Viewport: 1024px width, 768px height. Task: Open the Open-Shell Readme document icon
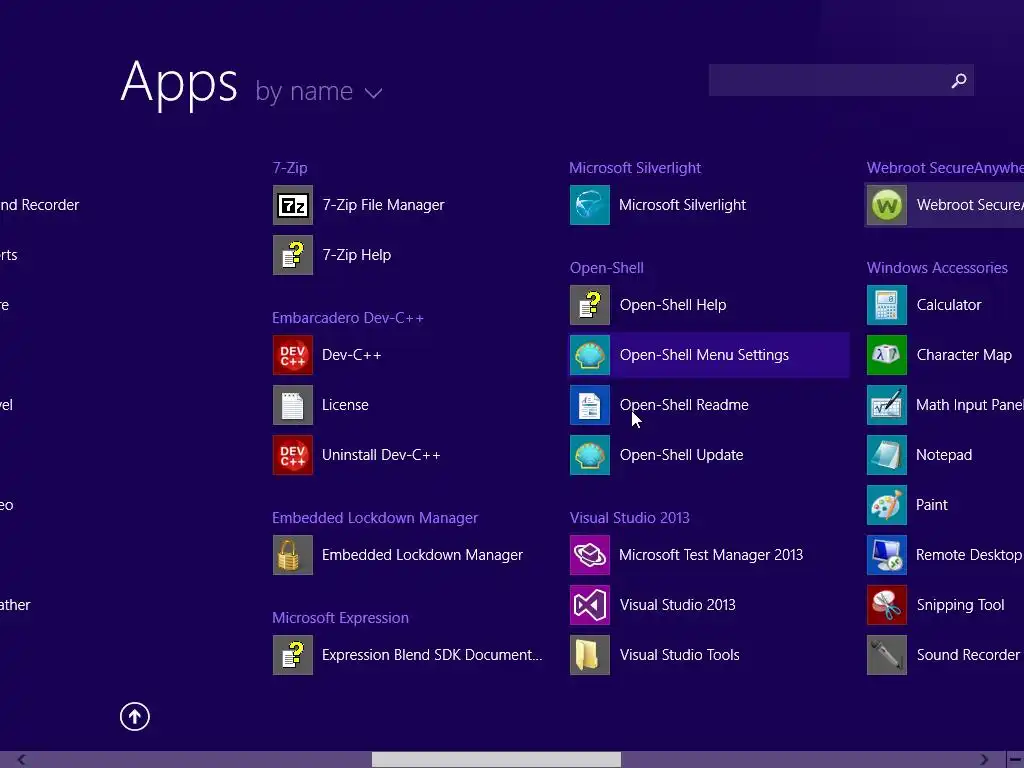click(x=590, y=405)
